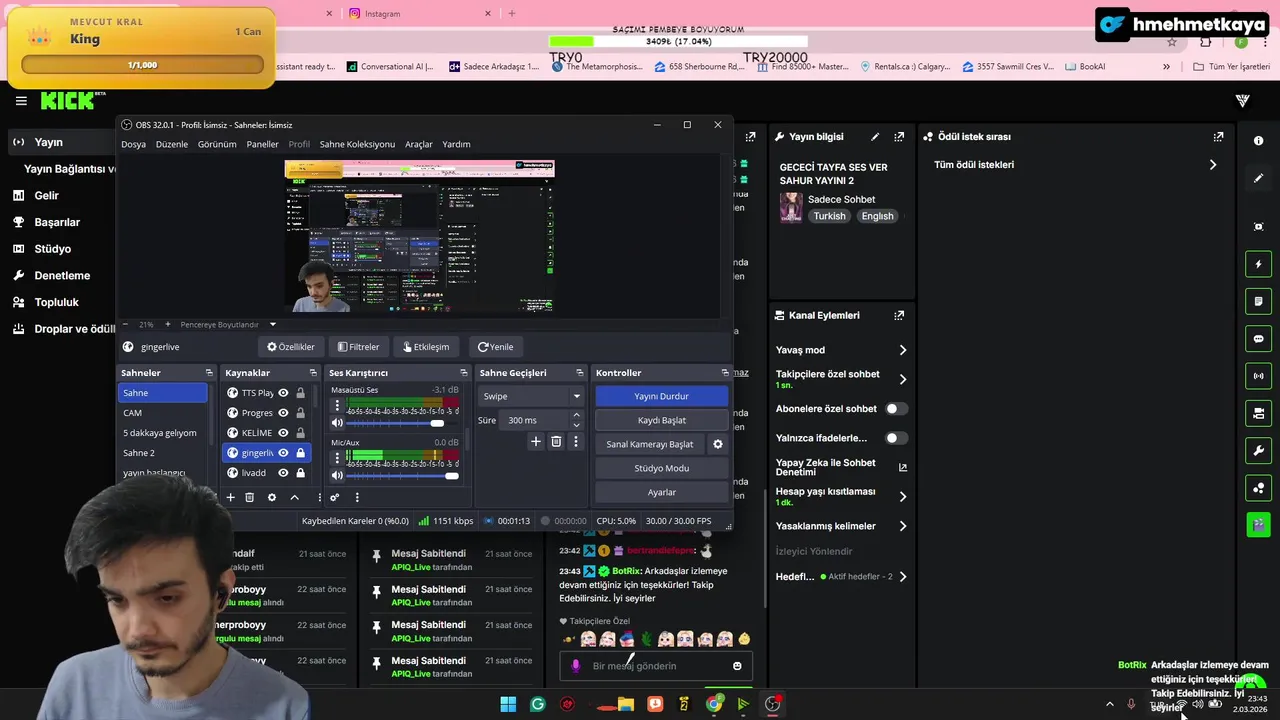The width and height of the screenshot is (1280, 720).
Task: Expand Yavaş mod option
Action: 902,350
